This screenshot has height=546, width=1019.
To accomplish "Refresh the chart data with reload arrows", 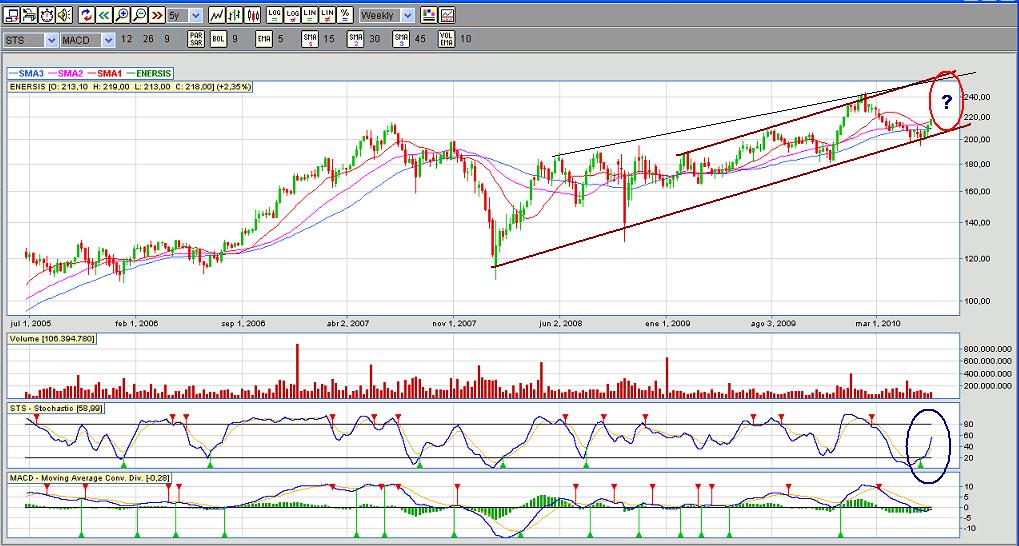I will 86,14.
